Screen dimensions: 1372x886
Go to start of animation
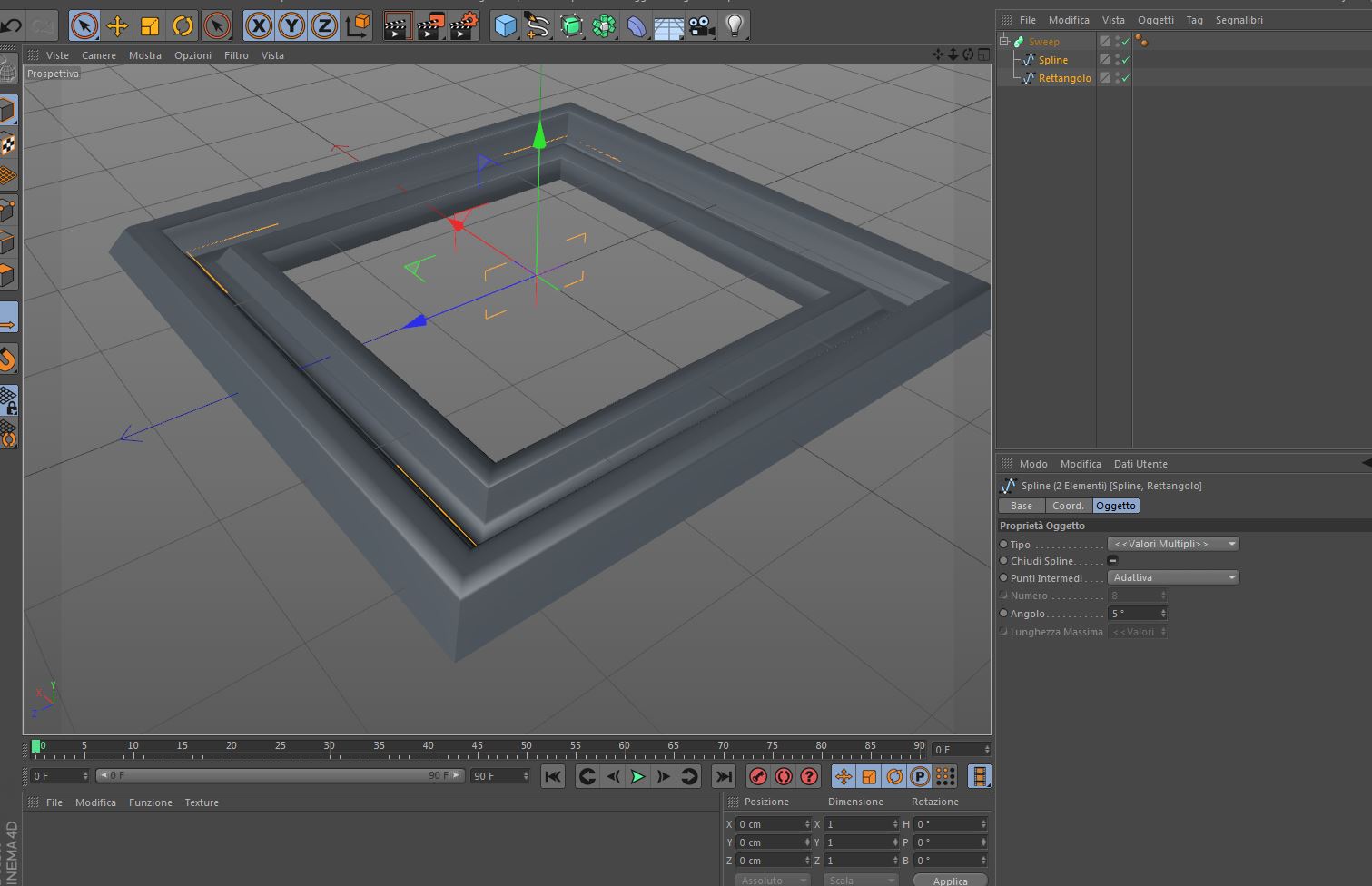[552, 776]
